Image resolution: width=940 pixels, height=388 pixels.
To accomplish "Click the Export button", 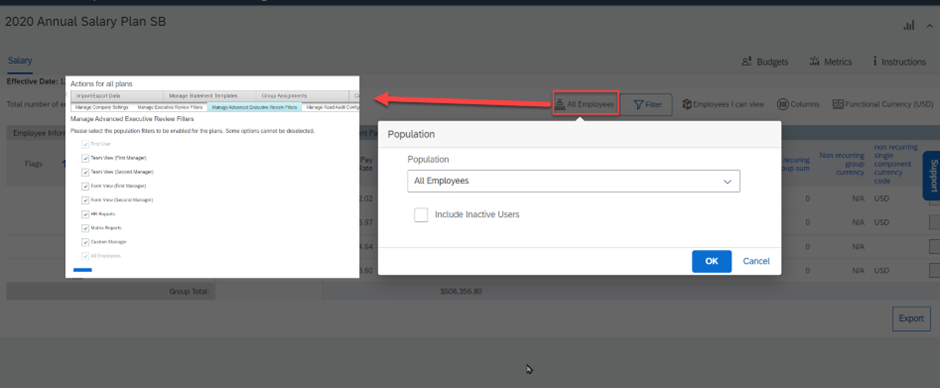I will (x=911, y=318).
